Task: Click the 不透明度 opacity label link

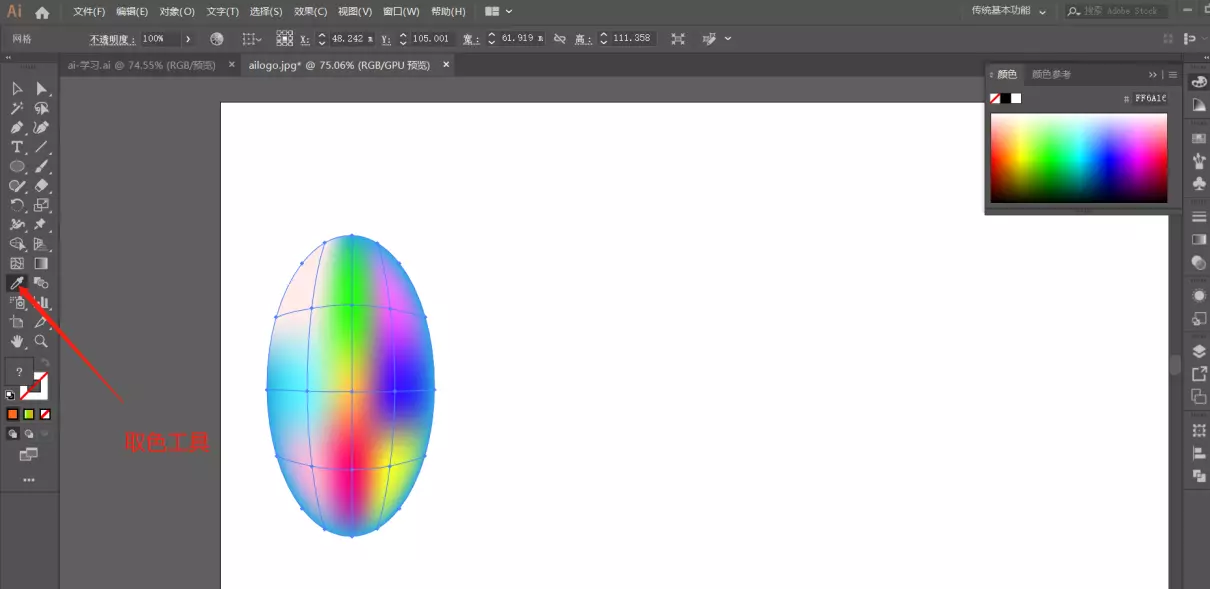Action: tap(112, 39)
